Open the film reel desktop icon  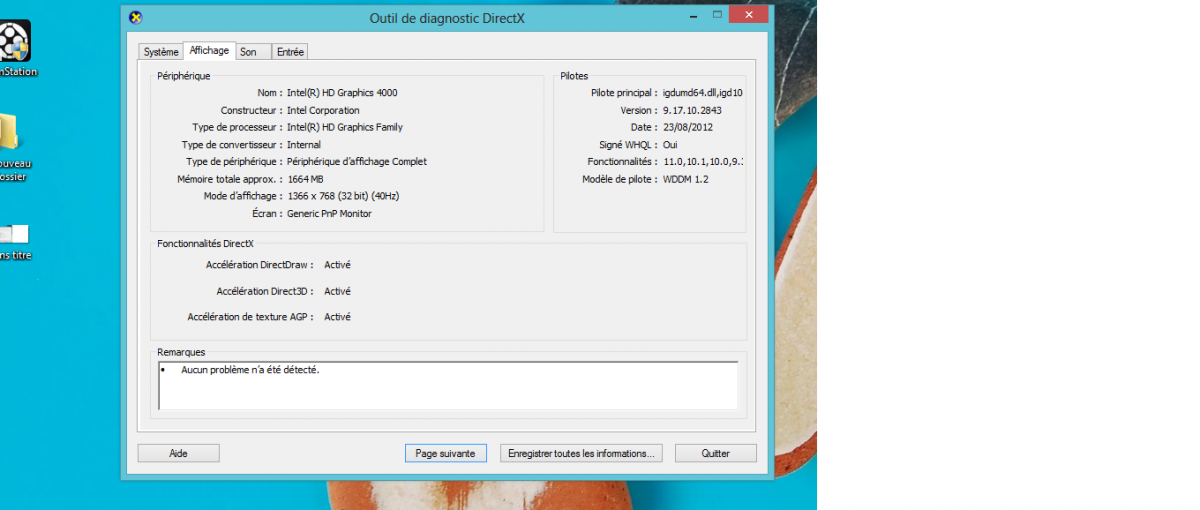tap(14, 40)
